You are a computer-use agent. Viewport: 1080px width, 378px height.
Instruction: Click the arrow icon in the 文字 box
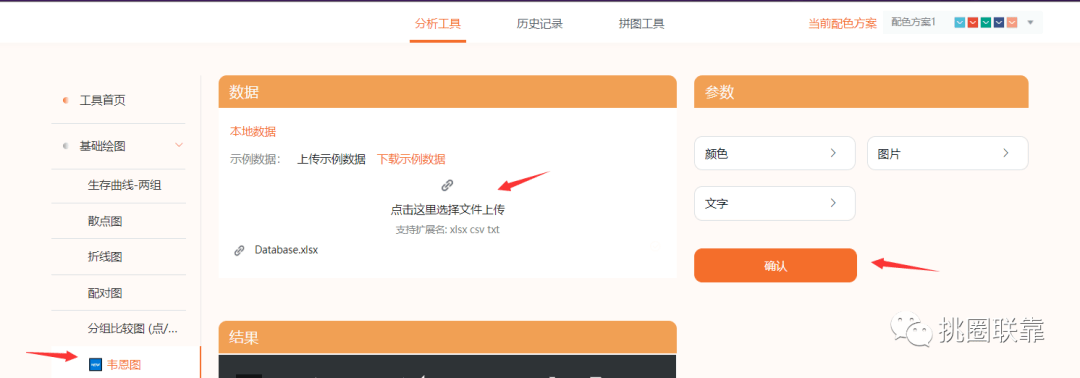[833, 203]
